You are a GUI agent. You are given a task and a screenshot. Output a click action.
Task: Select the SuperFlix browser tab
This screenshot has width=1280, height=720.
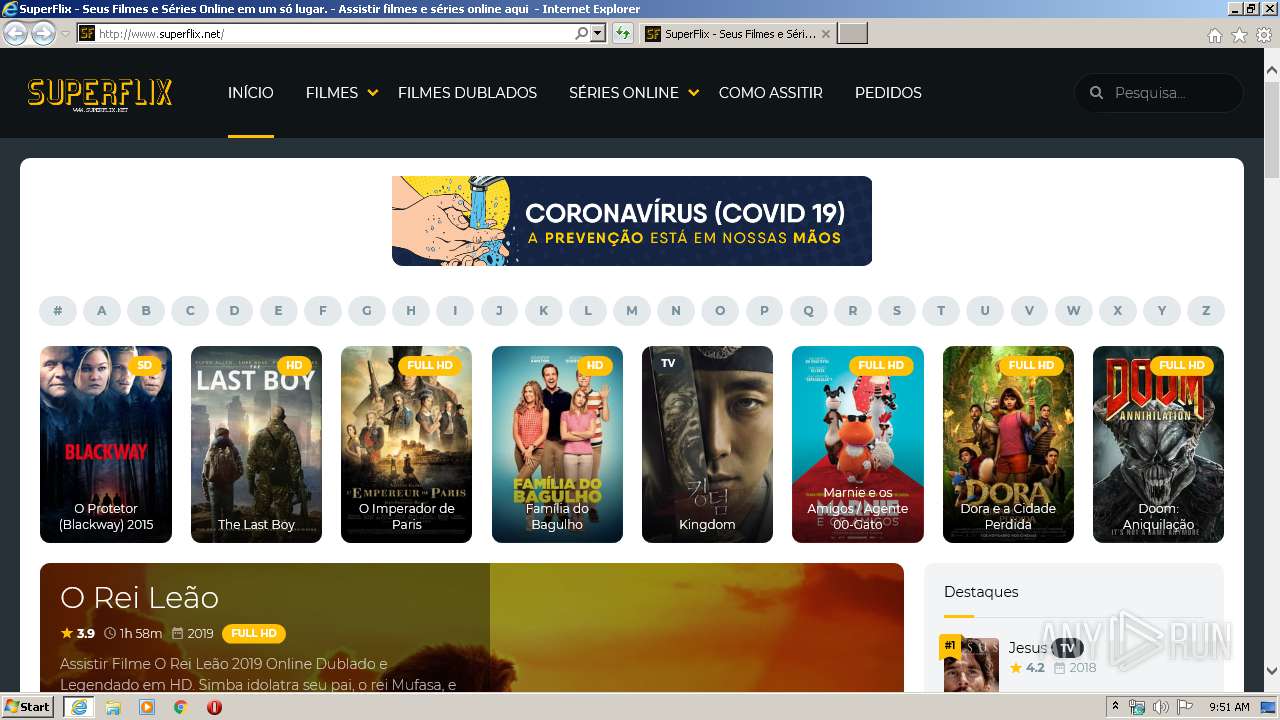736,34
